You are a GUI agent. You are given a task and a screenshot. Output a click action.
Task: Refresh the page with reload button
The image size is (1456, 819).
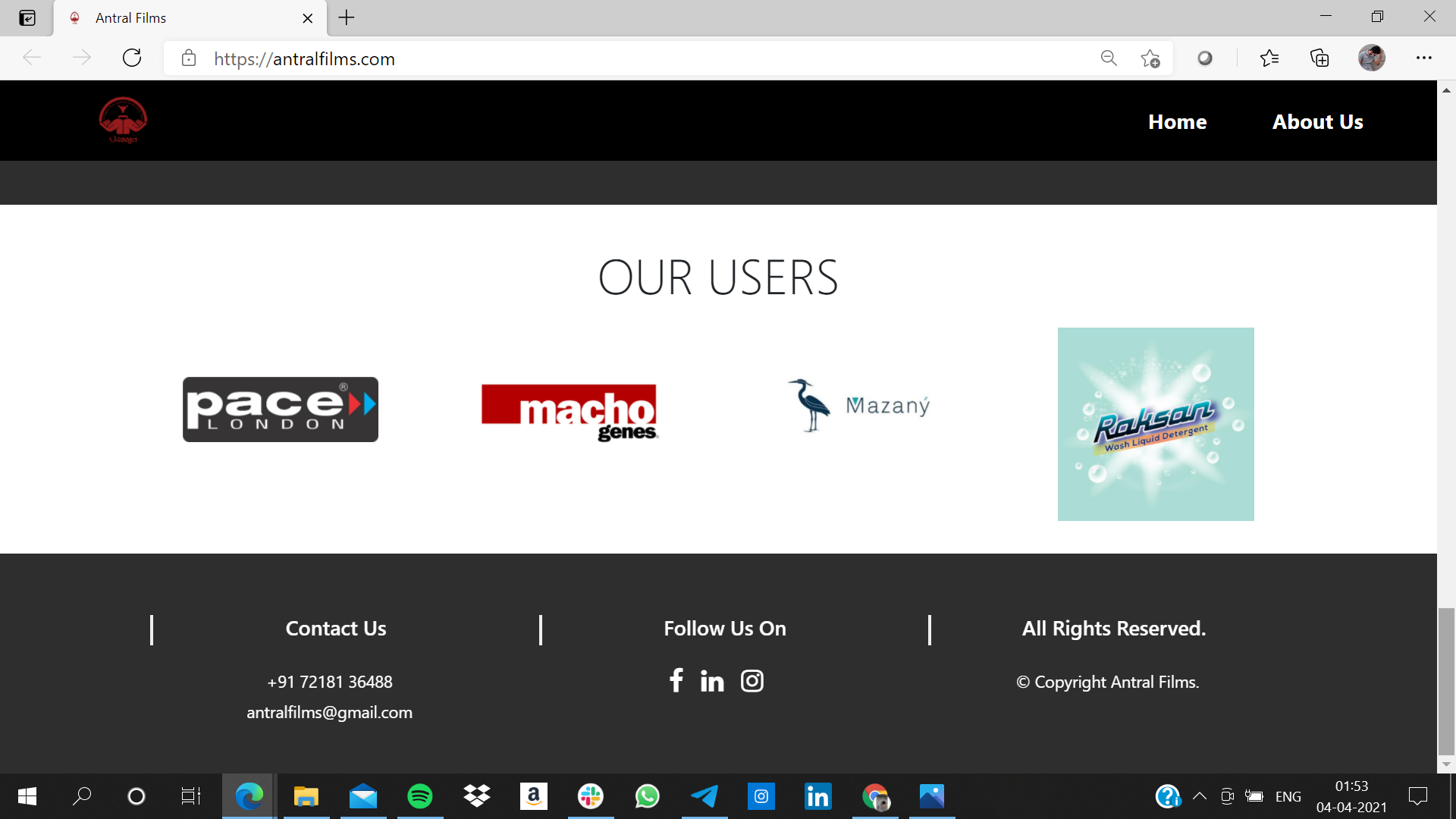[x=132, y=58]
